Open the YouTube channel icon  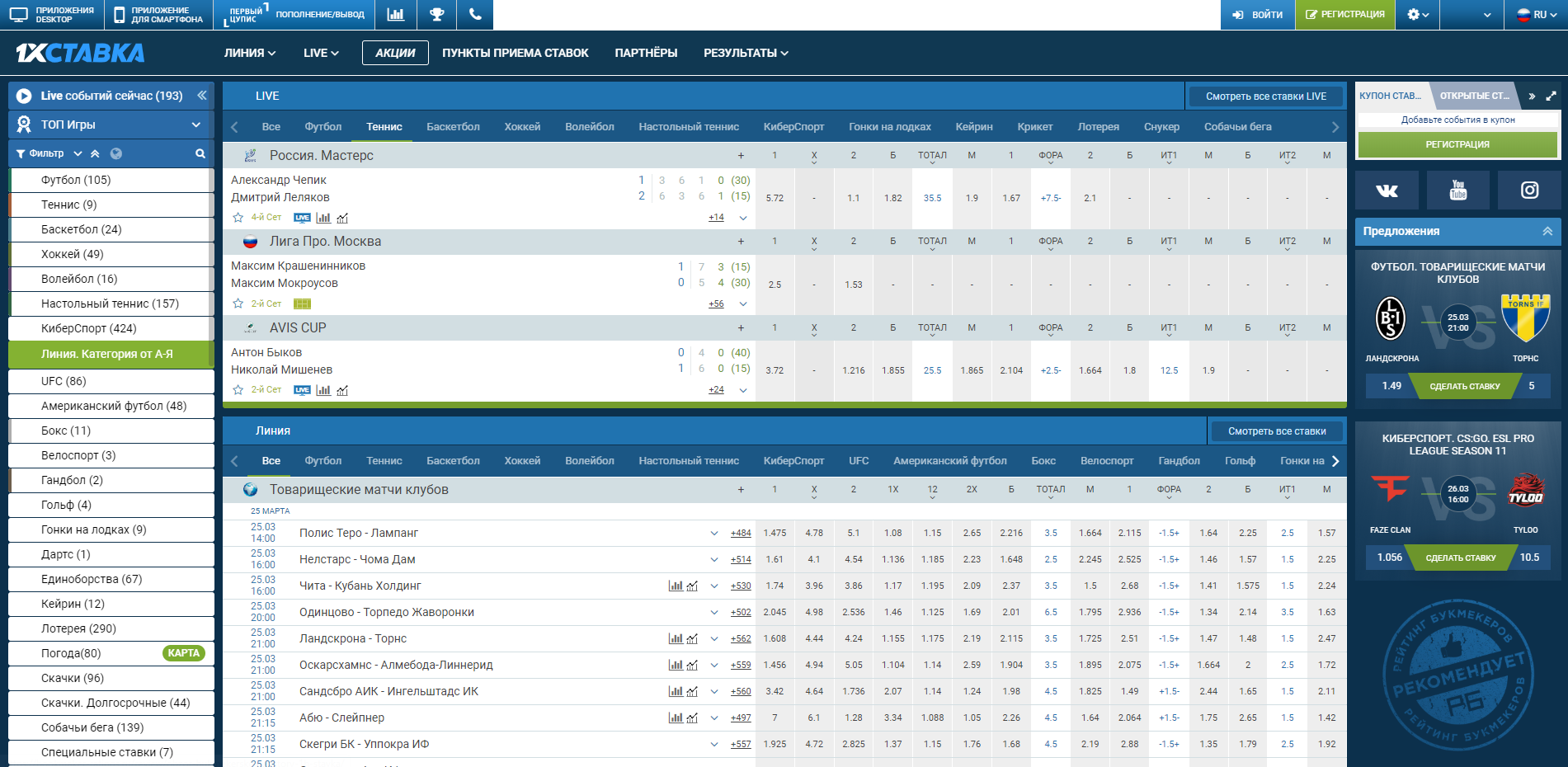(x=1457, y=191)
